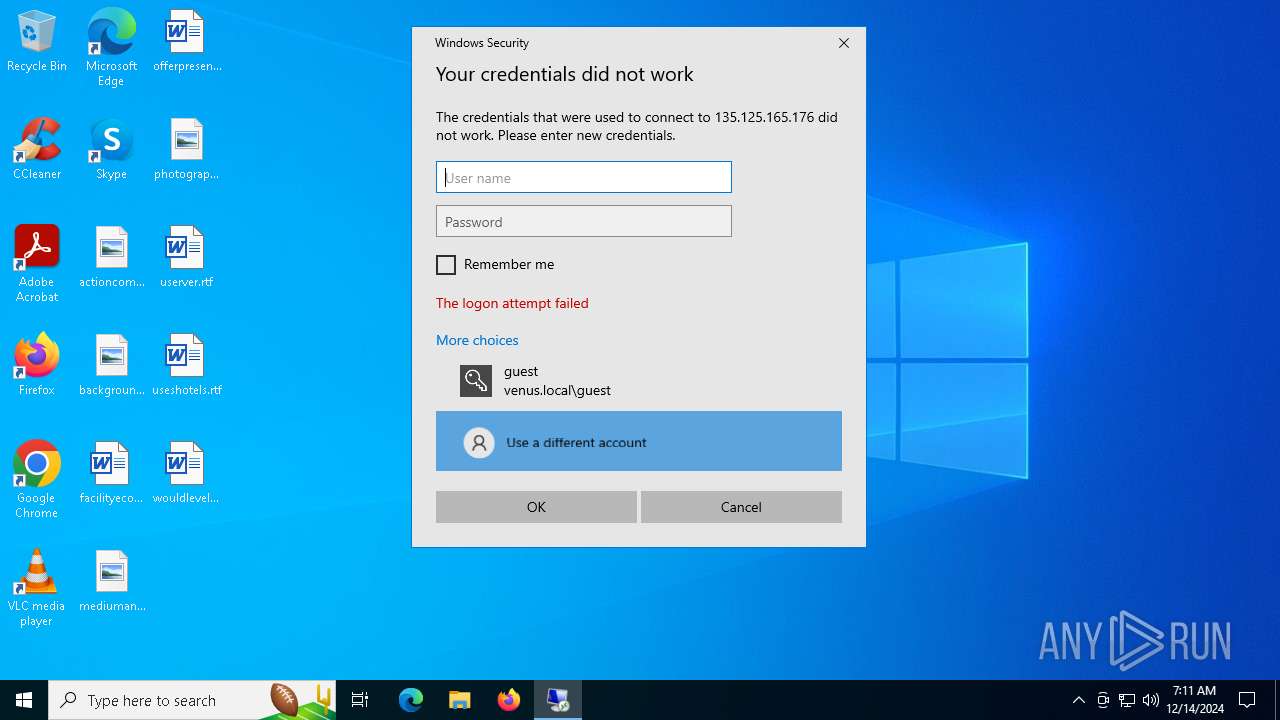Click the More choices link
The width and height of the screenshot is (1280, 720).
click(477, 340)
